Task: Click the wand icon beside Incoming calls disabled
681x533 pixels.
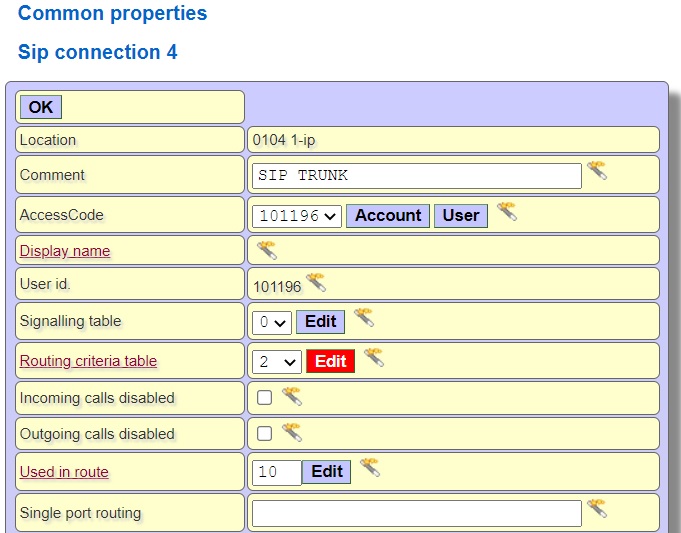Action: click(292, 396)
